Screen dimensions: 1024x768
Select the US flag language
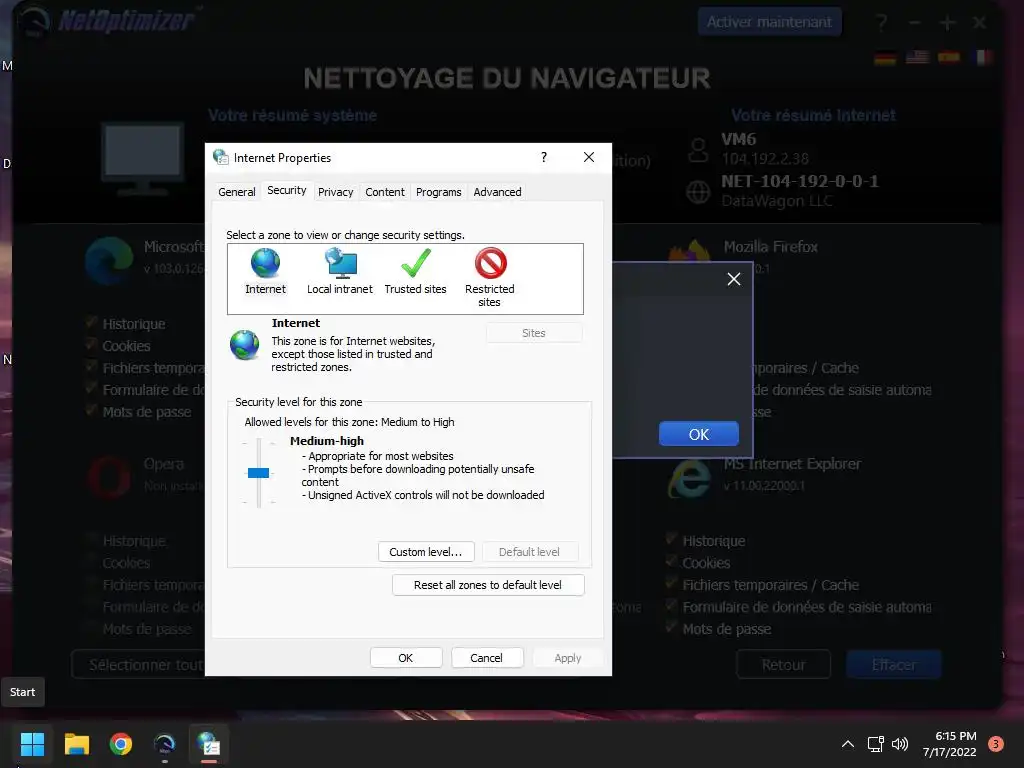tap(918, 57)
